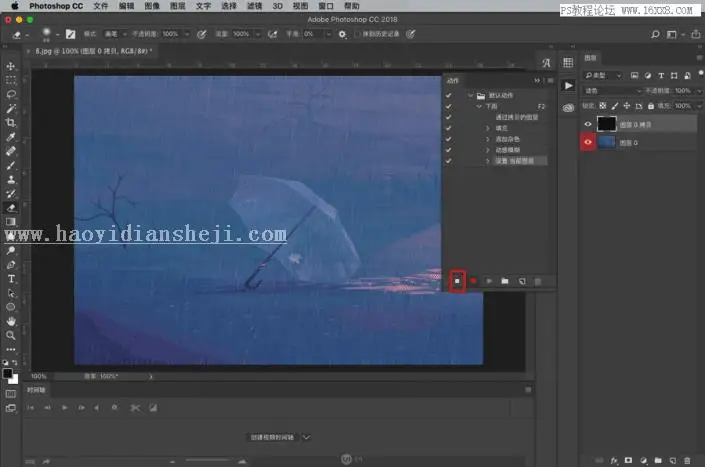Image resolution: width=705 pixels, height=467 pixels.
Task: Open the Actions panel play-shaped dock icon
Action: coord(568,85)
